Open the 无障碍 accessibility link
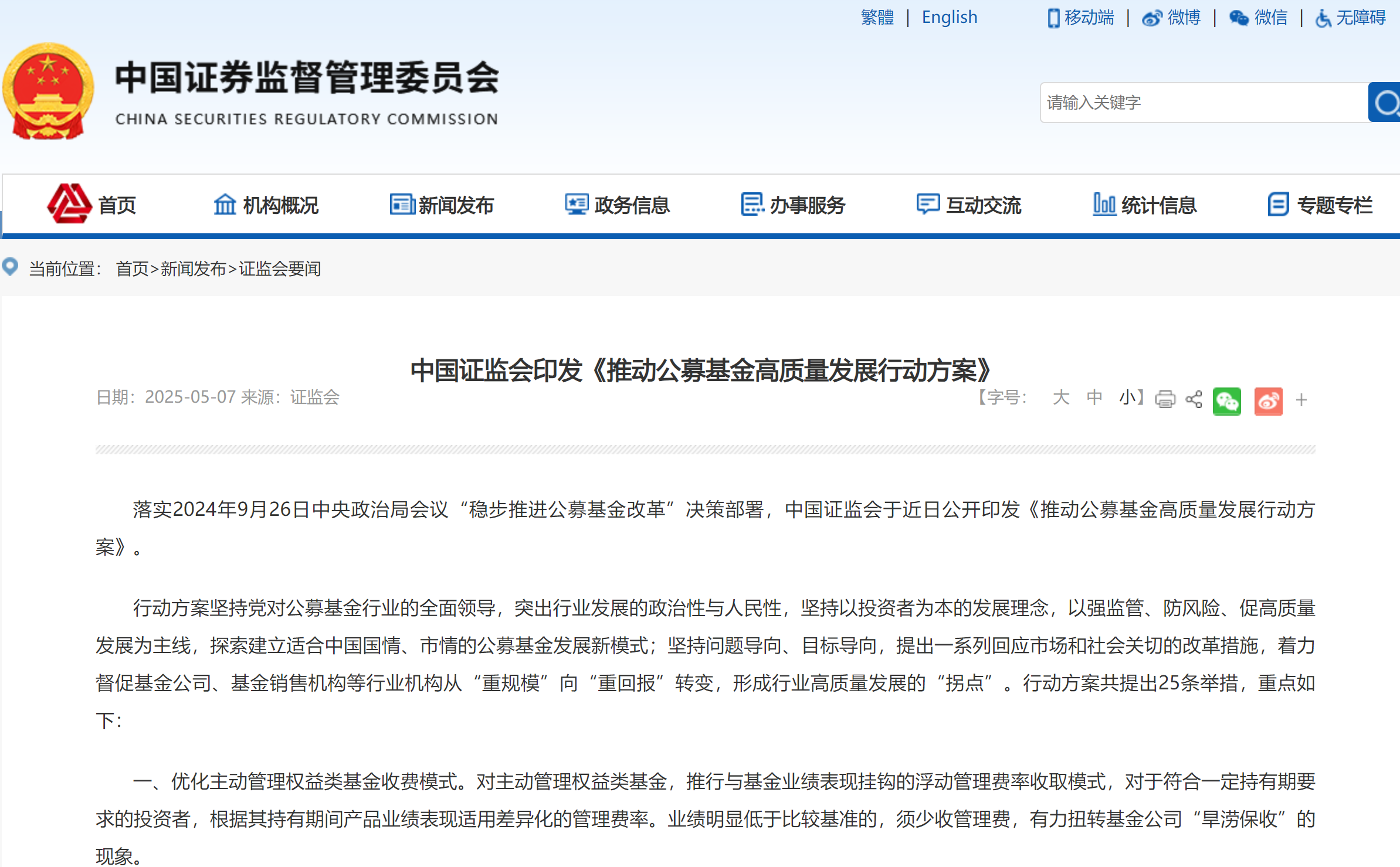Screen dimensions: 1400x867 [x=1361, y=18]
